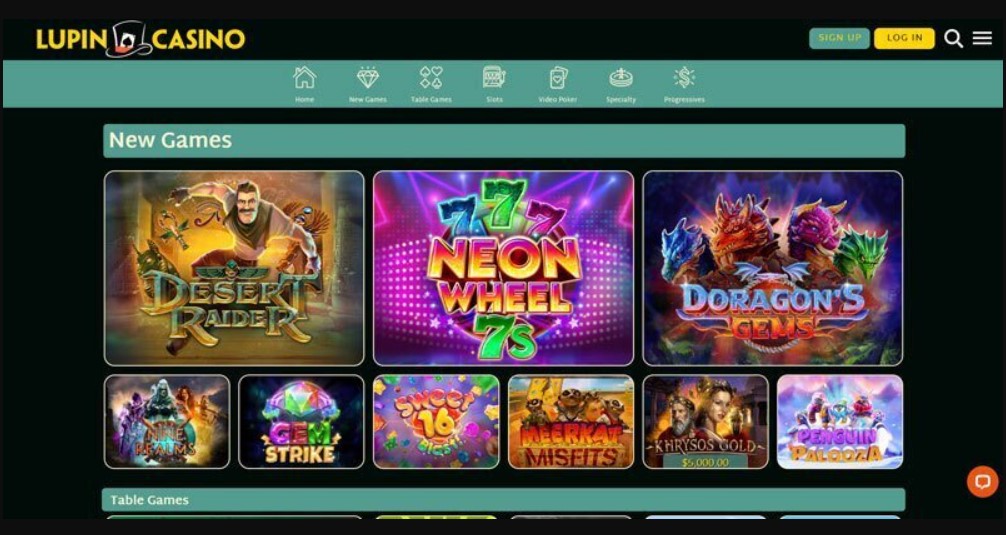Open the Home house icon

click(x=304, y=78)
